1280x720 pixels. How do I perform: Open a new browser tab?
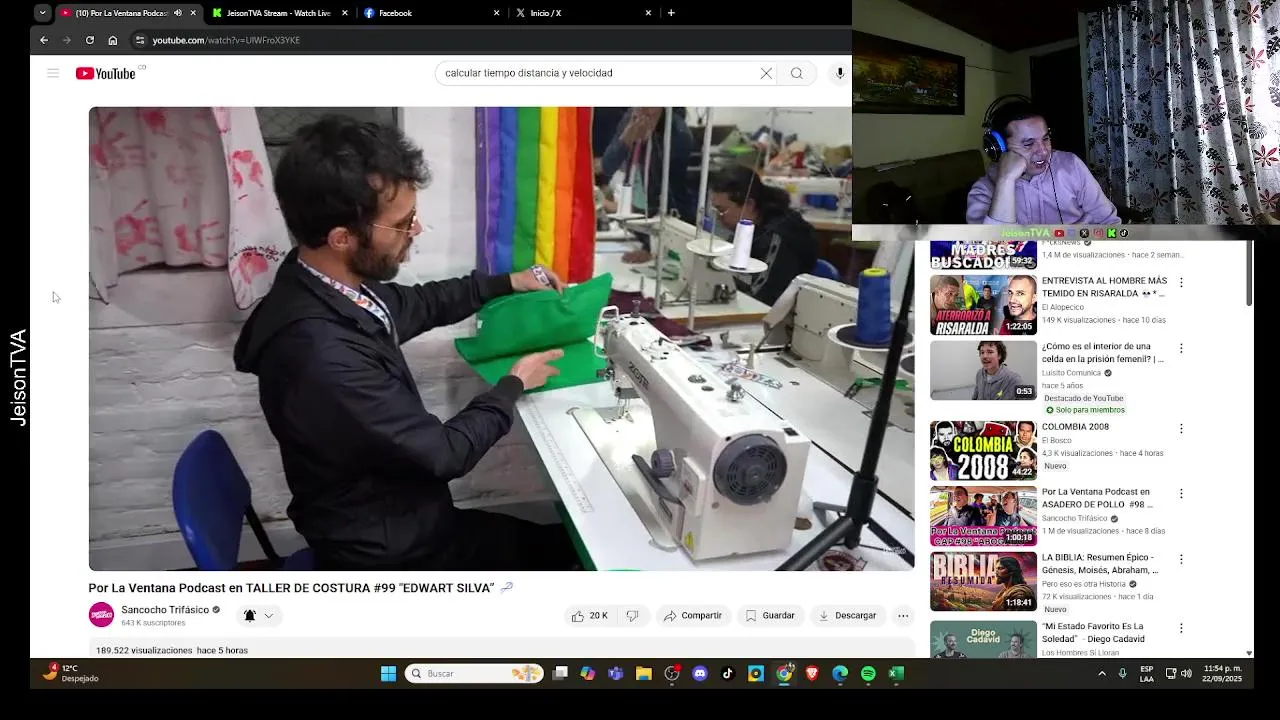tap(671, 13)
